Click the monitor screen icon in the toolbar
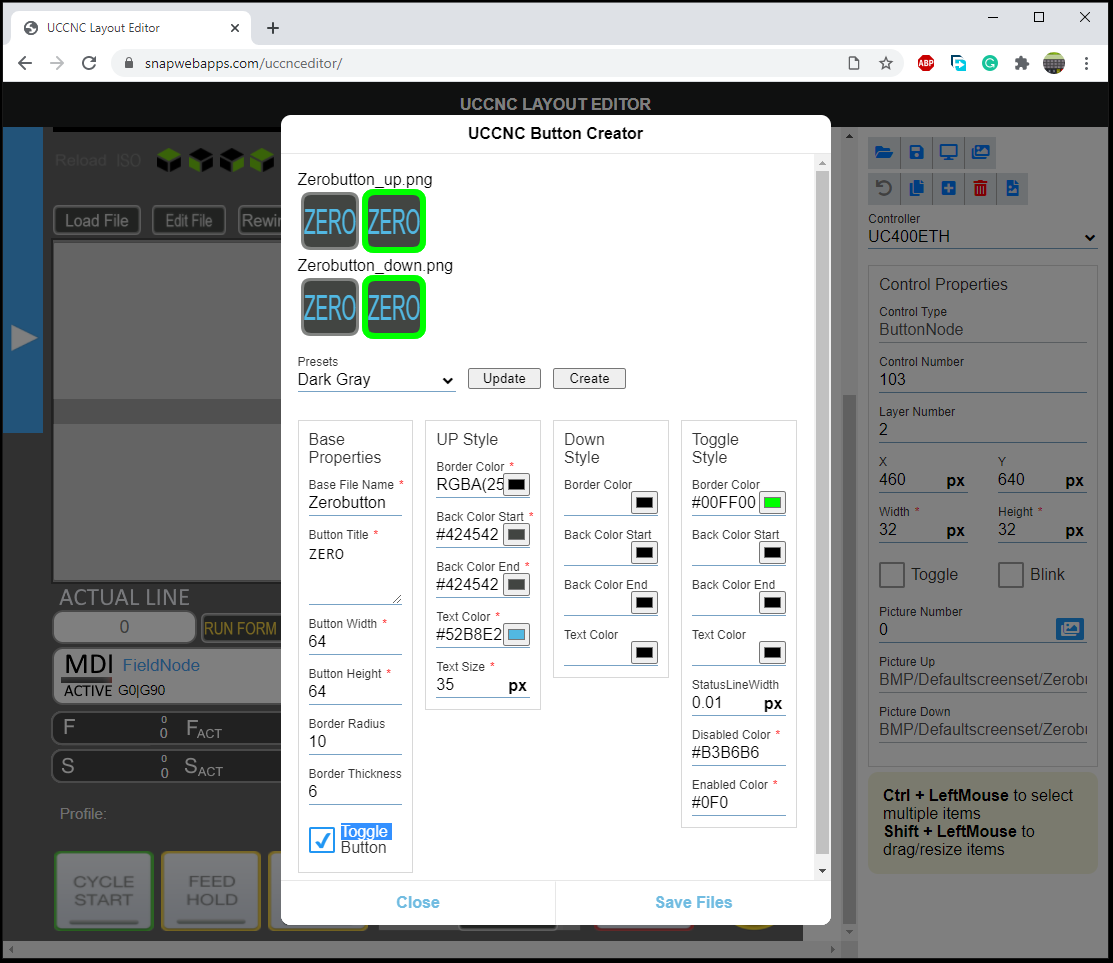Viewport: 1113px width, 963px height. click(948, 153)
